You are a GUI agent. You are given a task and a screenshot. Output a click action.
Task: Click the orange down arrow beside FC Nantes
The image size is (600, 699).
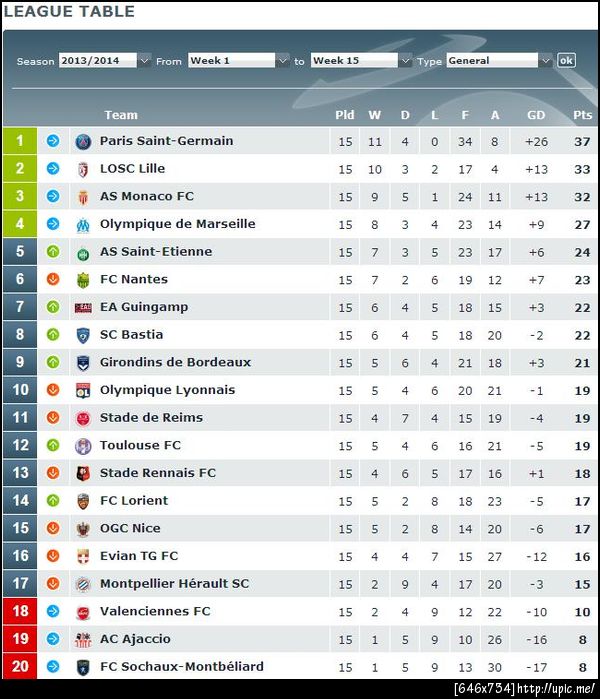53,280
